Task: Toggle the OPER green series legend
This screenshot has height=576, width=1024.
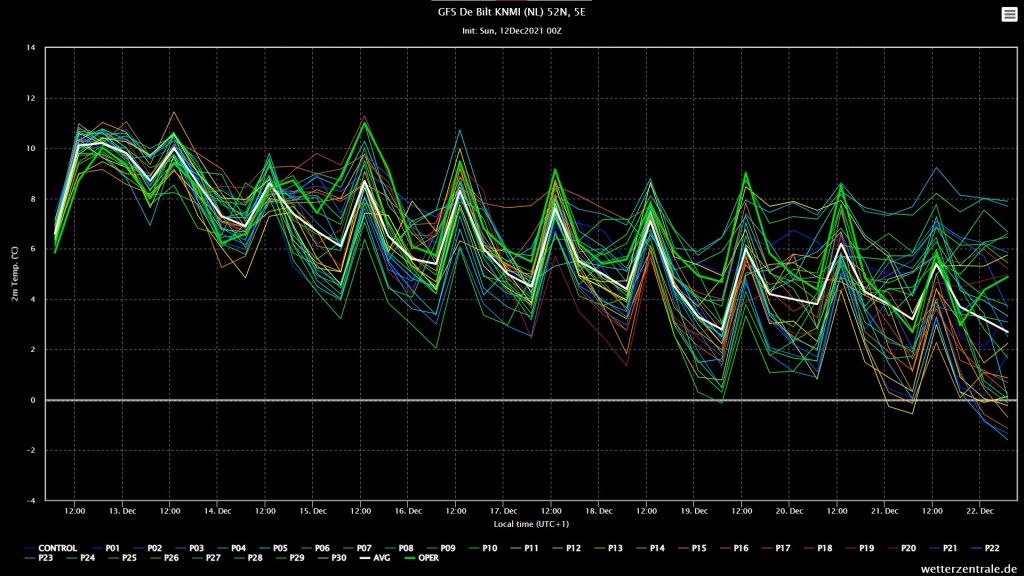Action: (422, 558)
